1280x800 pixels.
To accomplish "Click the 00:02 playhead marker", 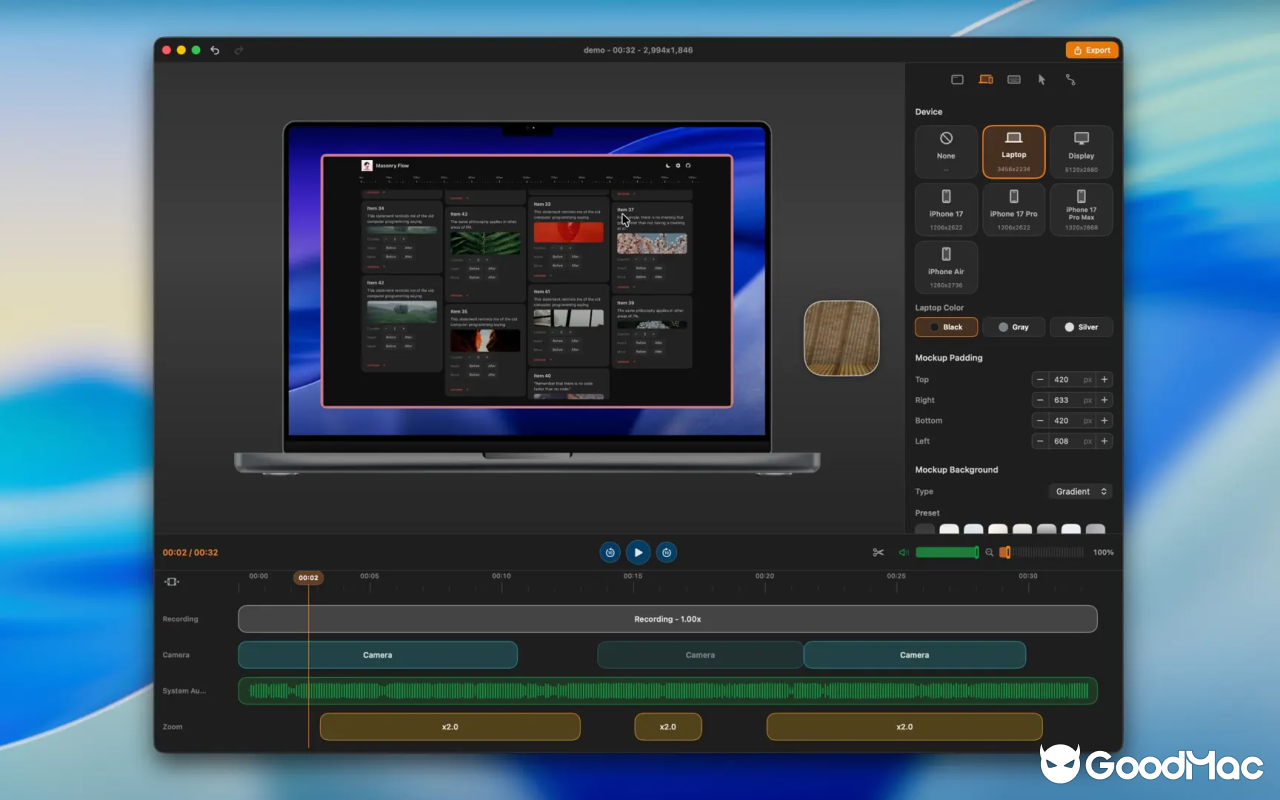I will (308, 578).
